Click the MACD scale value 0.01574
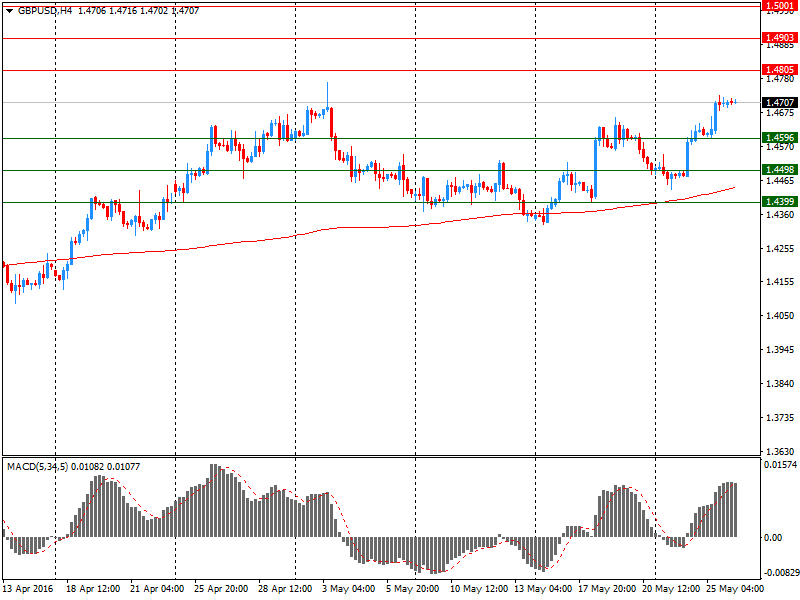This screenshot has width=800, height=600. [780, 465]
